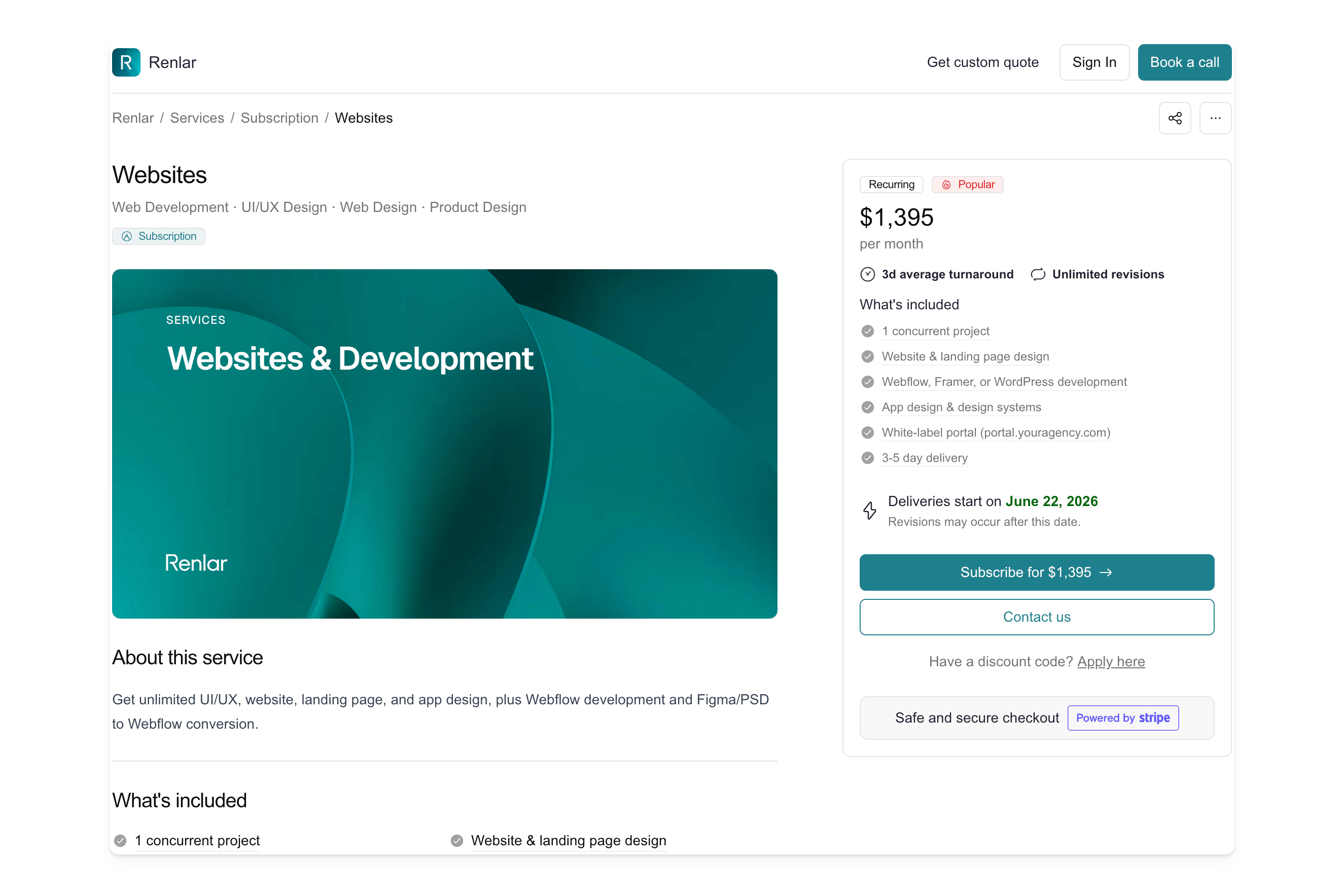Screen dimensions: 1344x896
Task: Open Services breadcrumb link
Action: pyautogui.click(x=197, y=118)
